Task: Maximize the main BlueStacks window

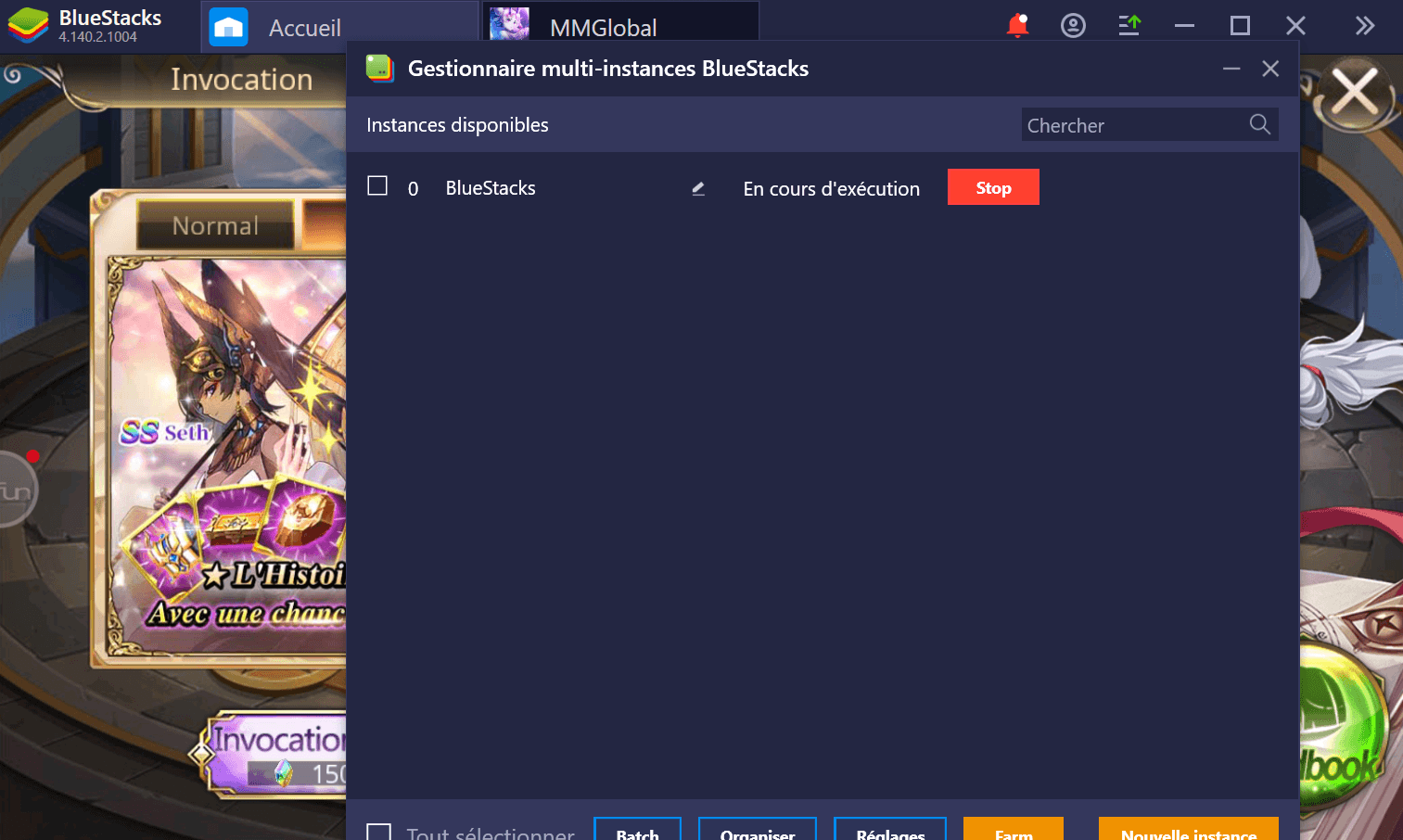Action: tap(1240, 26)
